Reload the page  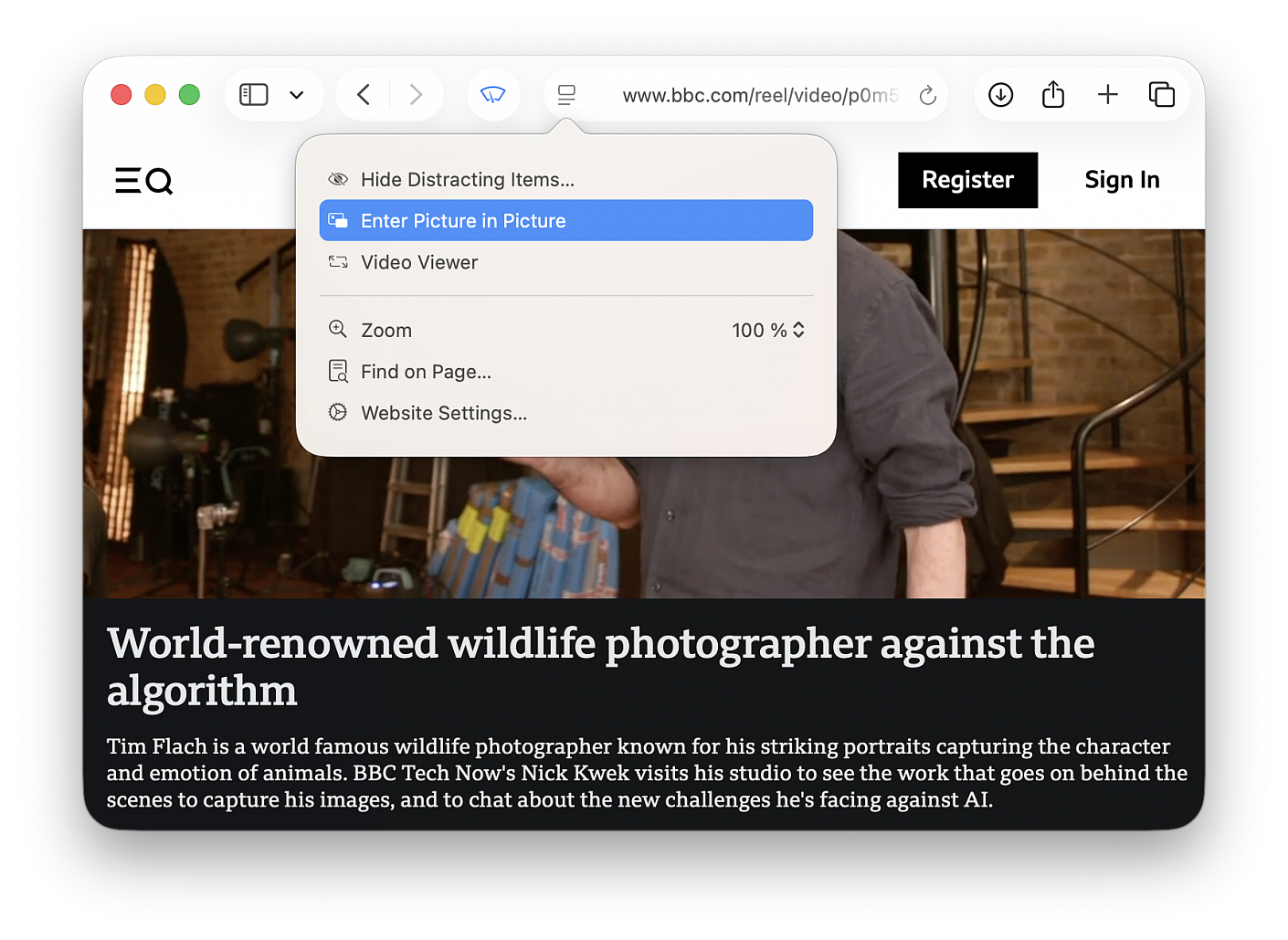(927, 95)
